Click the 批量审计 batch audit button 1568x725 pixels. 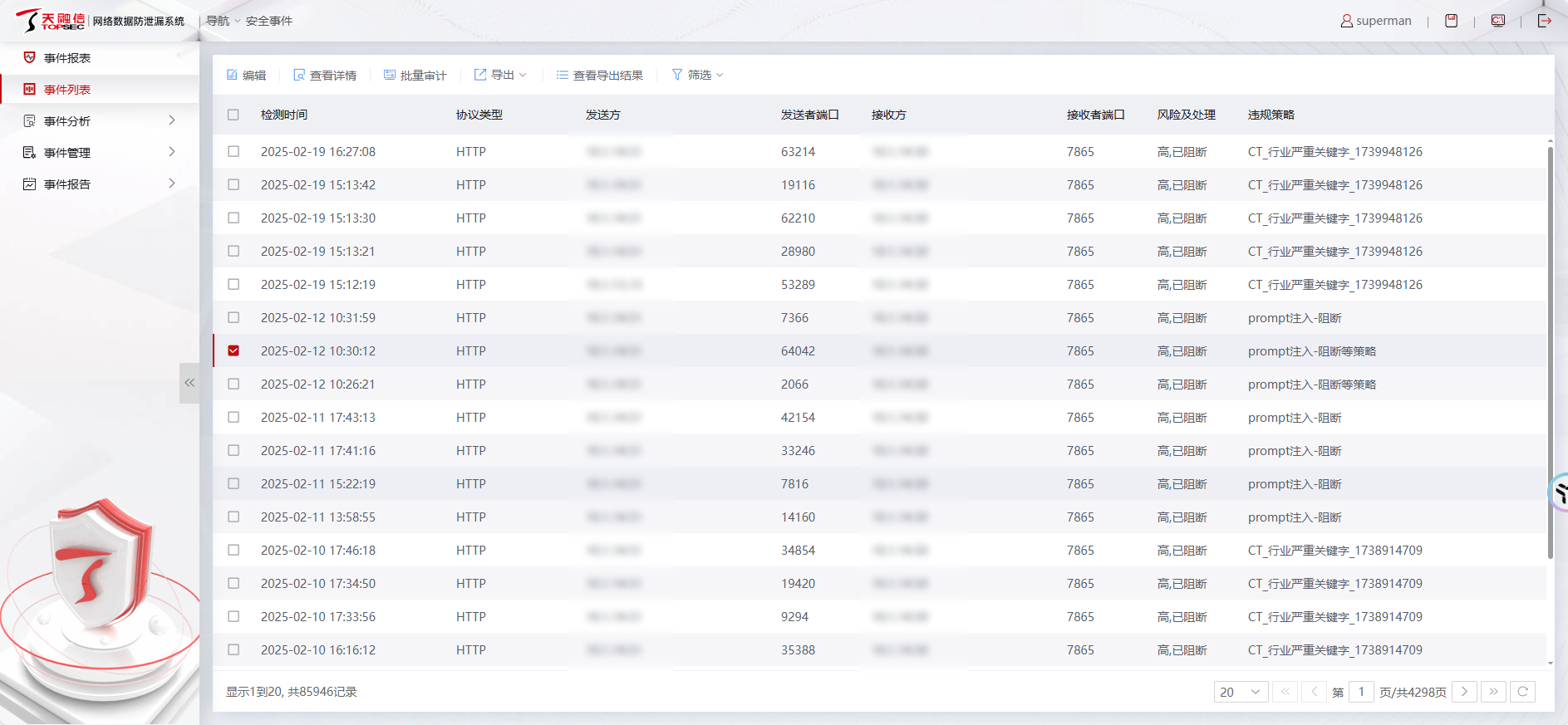[x=415, y=75]
